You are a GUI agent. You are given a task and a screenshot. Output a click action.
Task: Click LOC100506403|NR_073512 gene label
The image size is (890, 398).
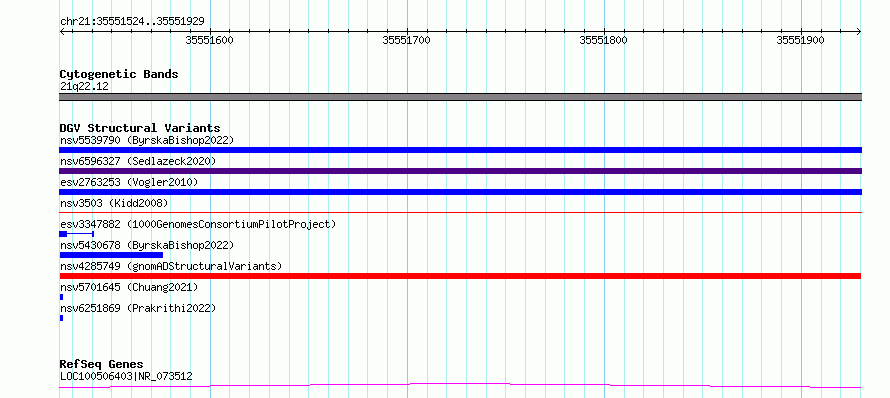pos(126,376)
